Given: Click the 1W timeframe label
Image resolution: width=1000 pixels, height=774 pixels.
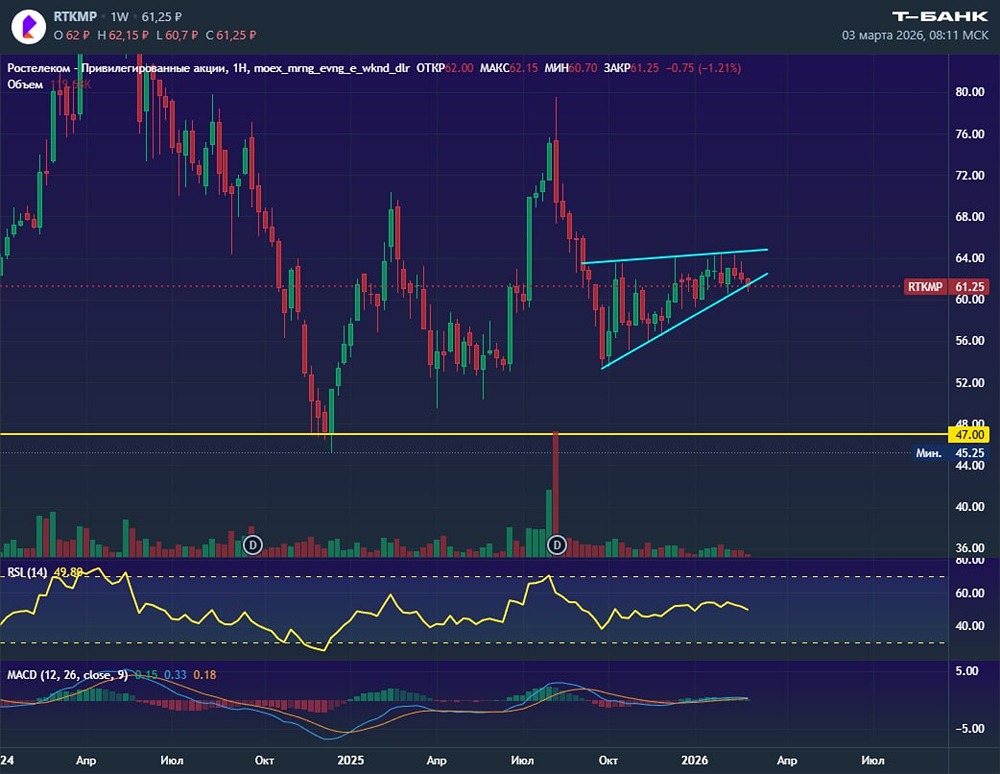Looking at the screenshot, I should tap(119, 17).
